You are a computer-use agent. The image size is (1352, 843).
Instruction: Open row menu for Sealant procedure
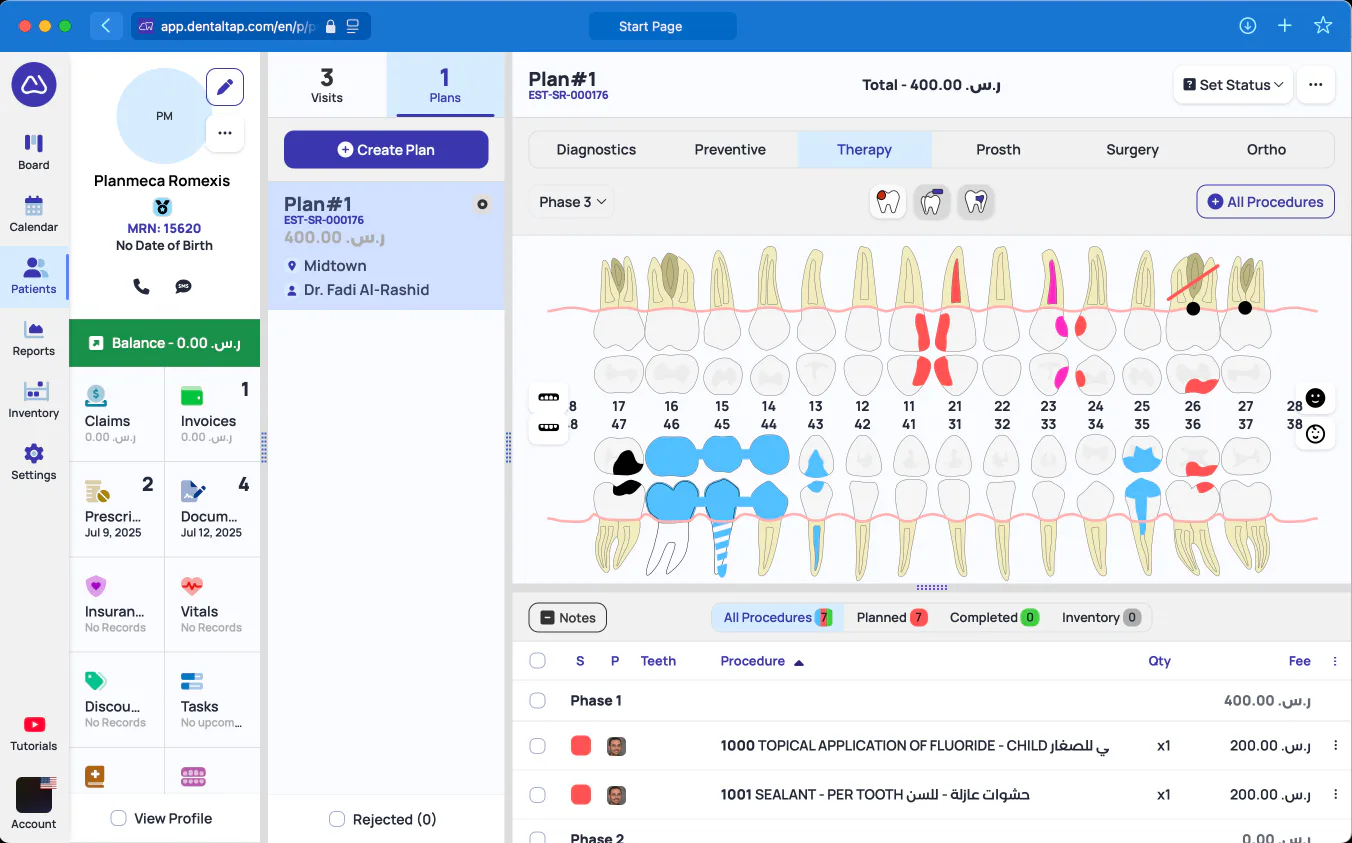(x=1335, y=795)
